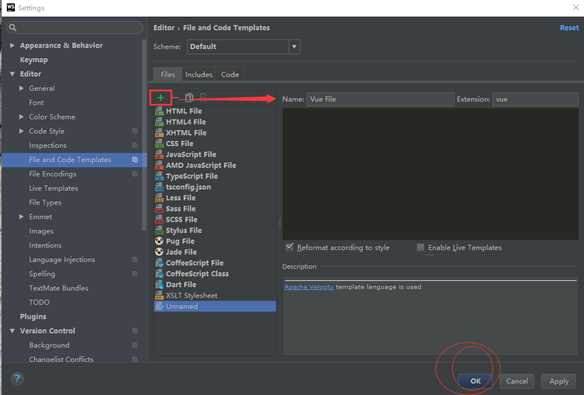Click the CSS File template icon
Viewport: 584px width, 395px height.
(x=159, y=143)
